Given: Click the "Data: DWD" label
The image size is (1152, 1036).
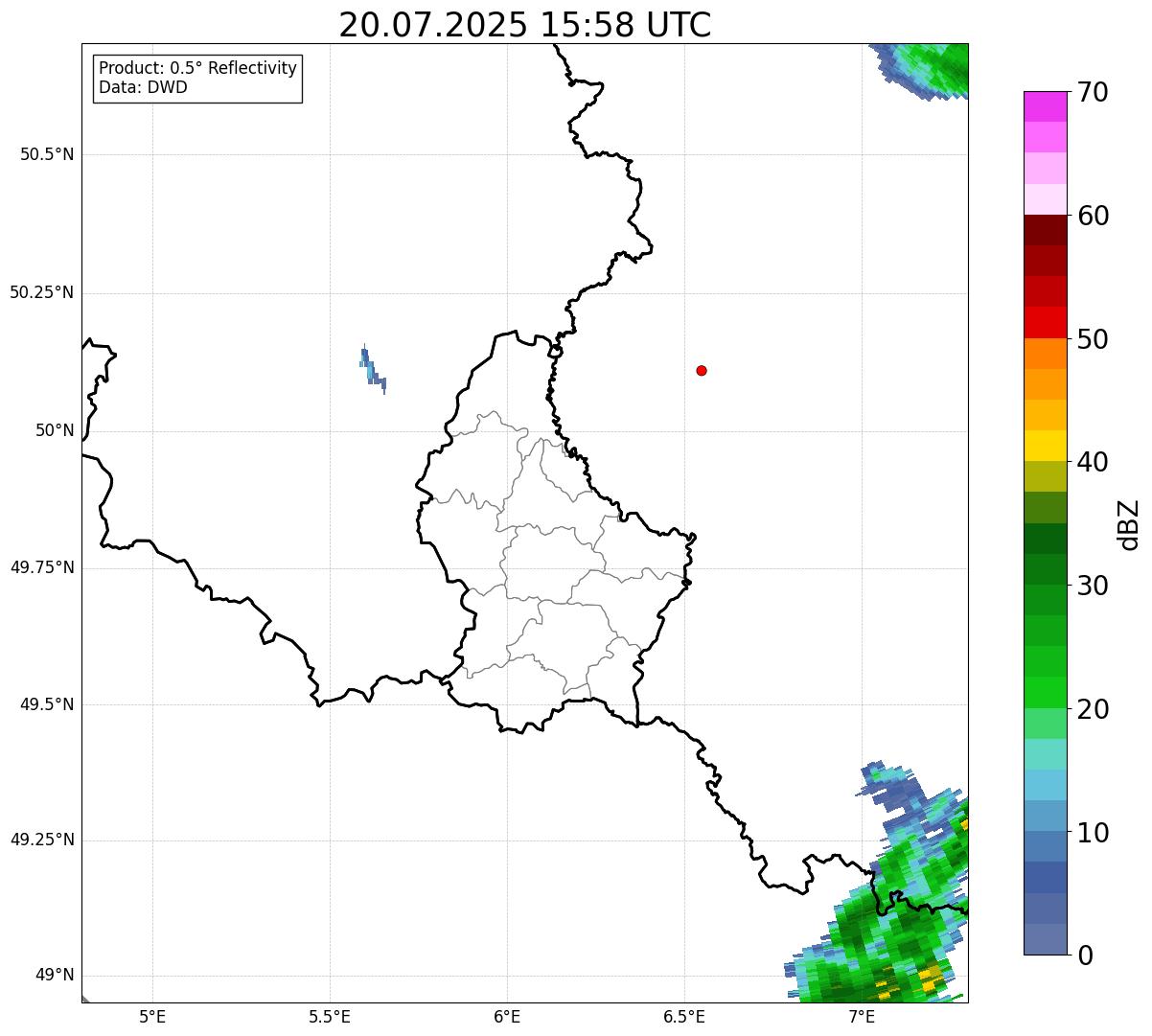Looking at the screenshot, I should (143, 87).
